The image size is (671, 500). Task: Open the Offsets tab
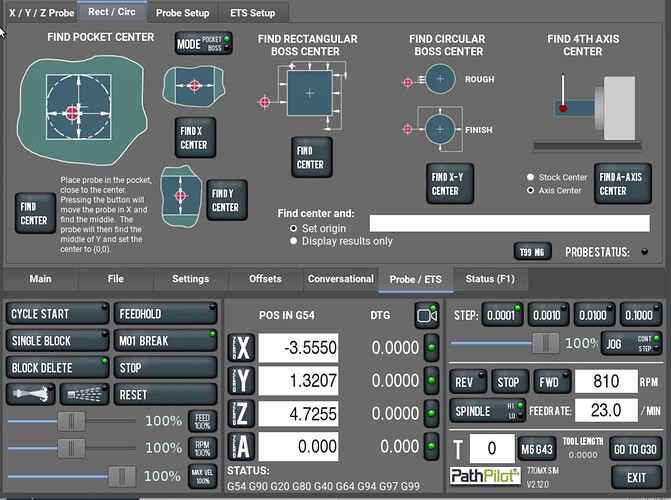click(264, 279)
